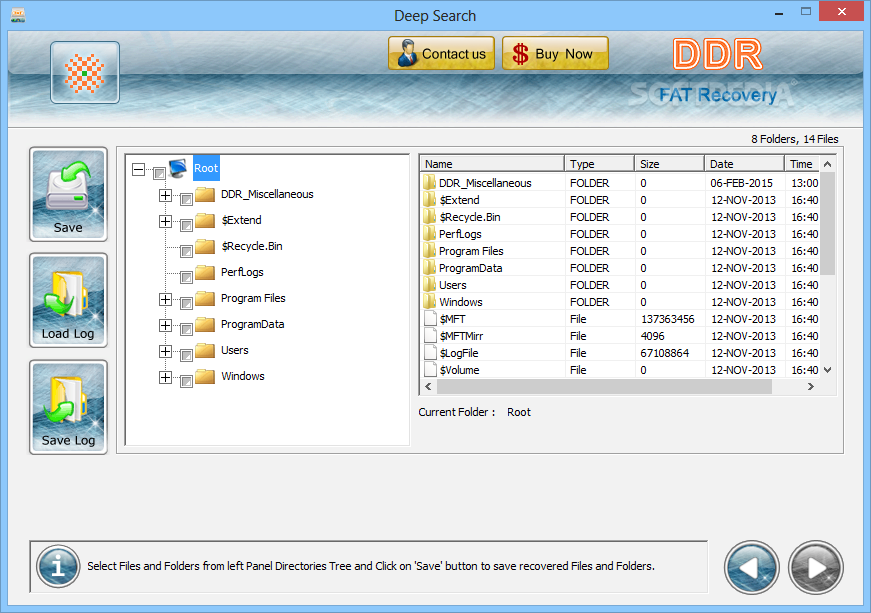The height and width of the screenshot is (613, 871).
Task: Click the $MFT file icon in list
Action: coord(430,319)
